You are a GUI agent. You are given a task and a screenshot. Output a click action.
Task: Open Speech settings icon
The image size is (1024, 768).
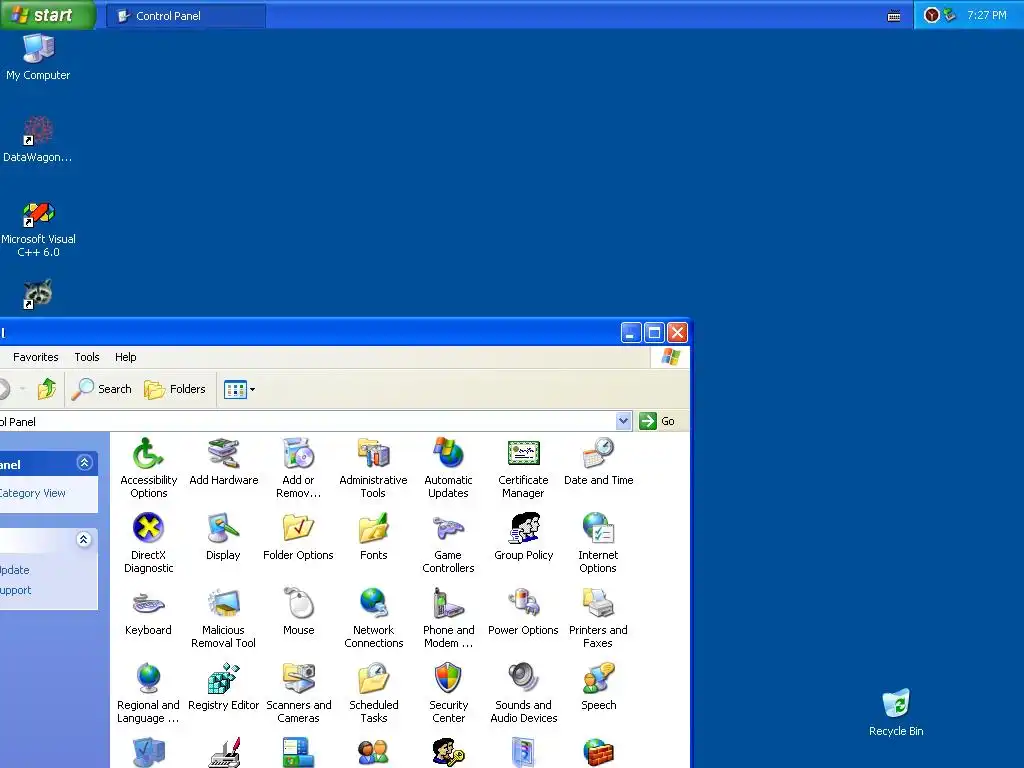click(598, 687)
